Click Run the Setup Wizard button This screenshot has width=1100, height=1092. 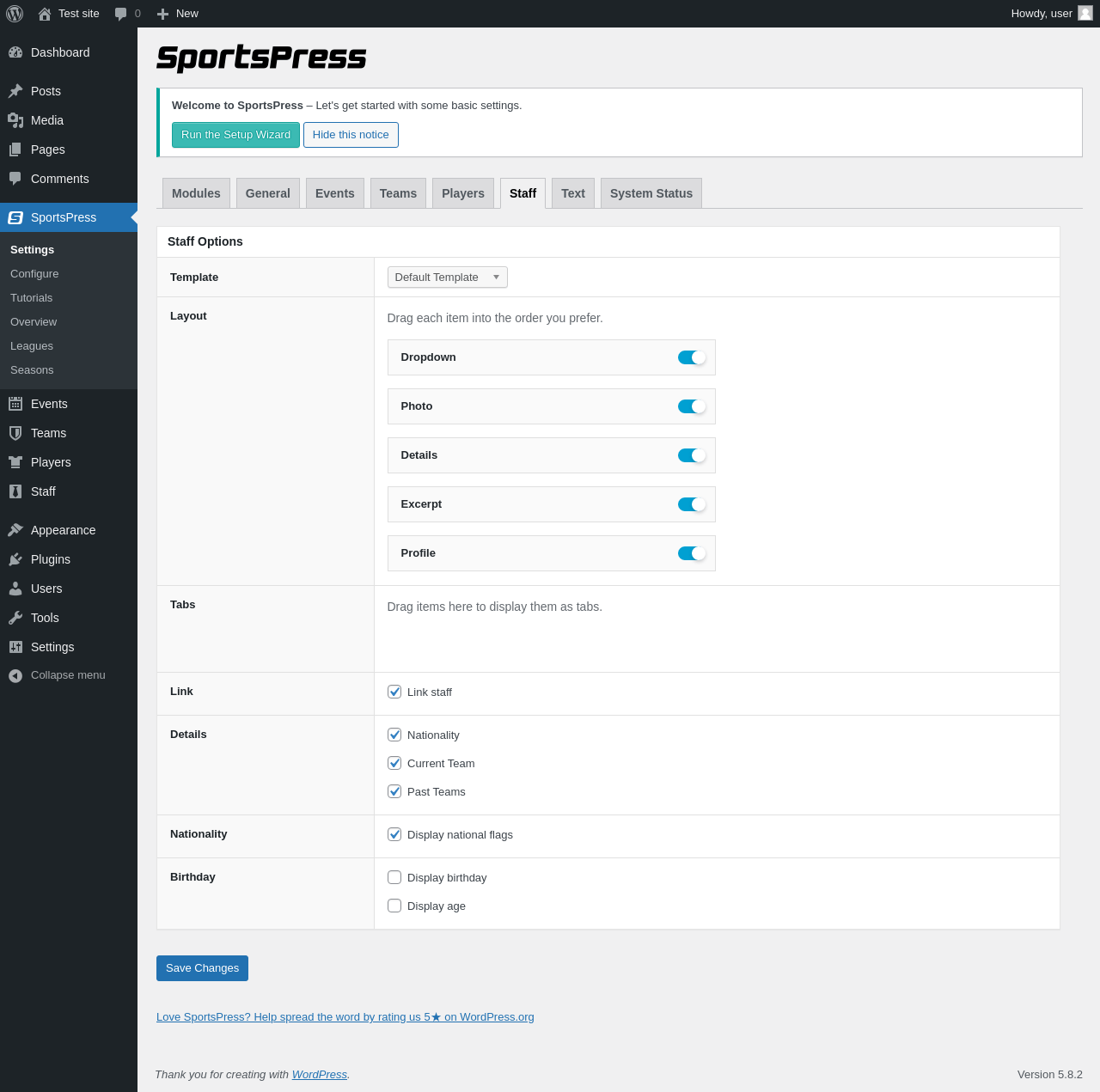[x=235, y=135]
